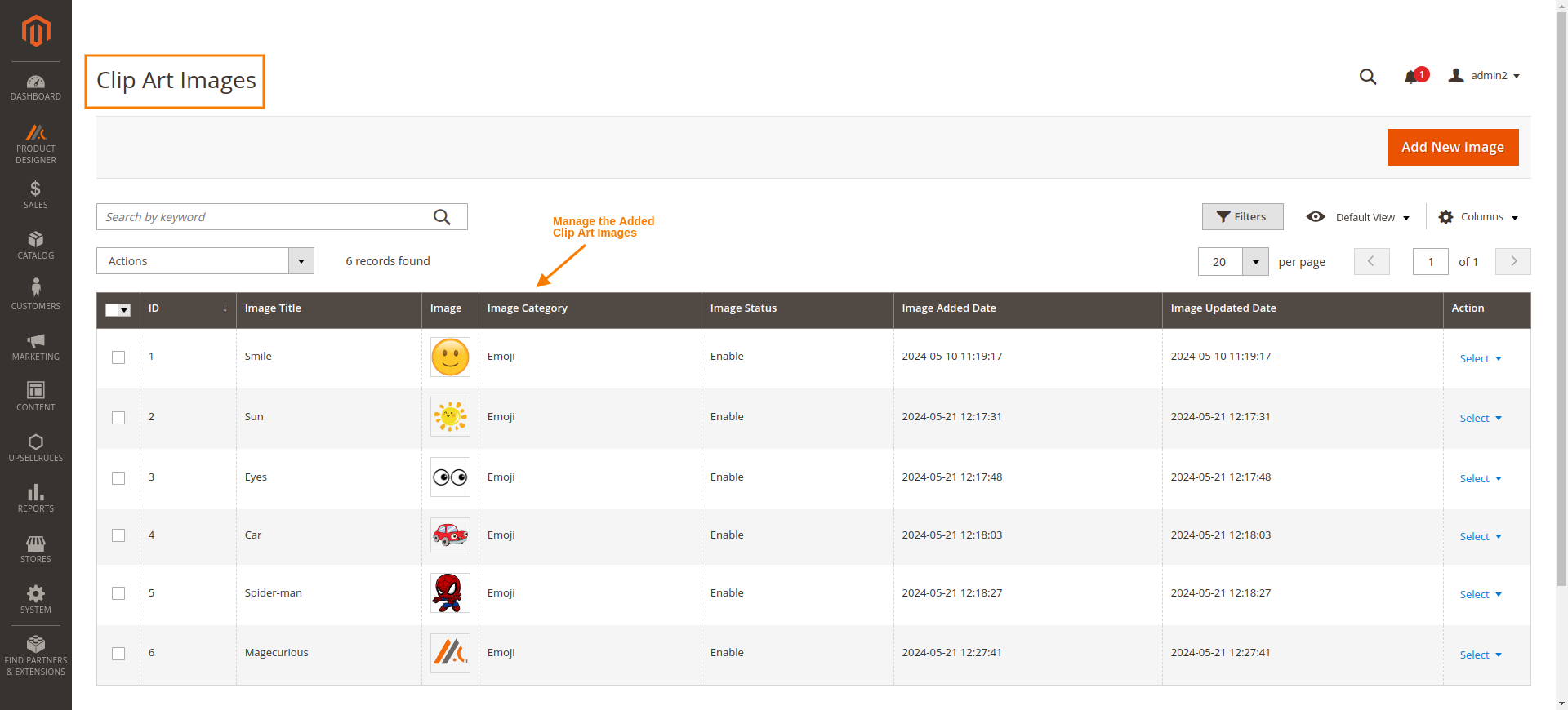This screenshot has width=1568, height=710.
Task: Check the Magecurious row checkbox
Action: [x=118, y=654]
